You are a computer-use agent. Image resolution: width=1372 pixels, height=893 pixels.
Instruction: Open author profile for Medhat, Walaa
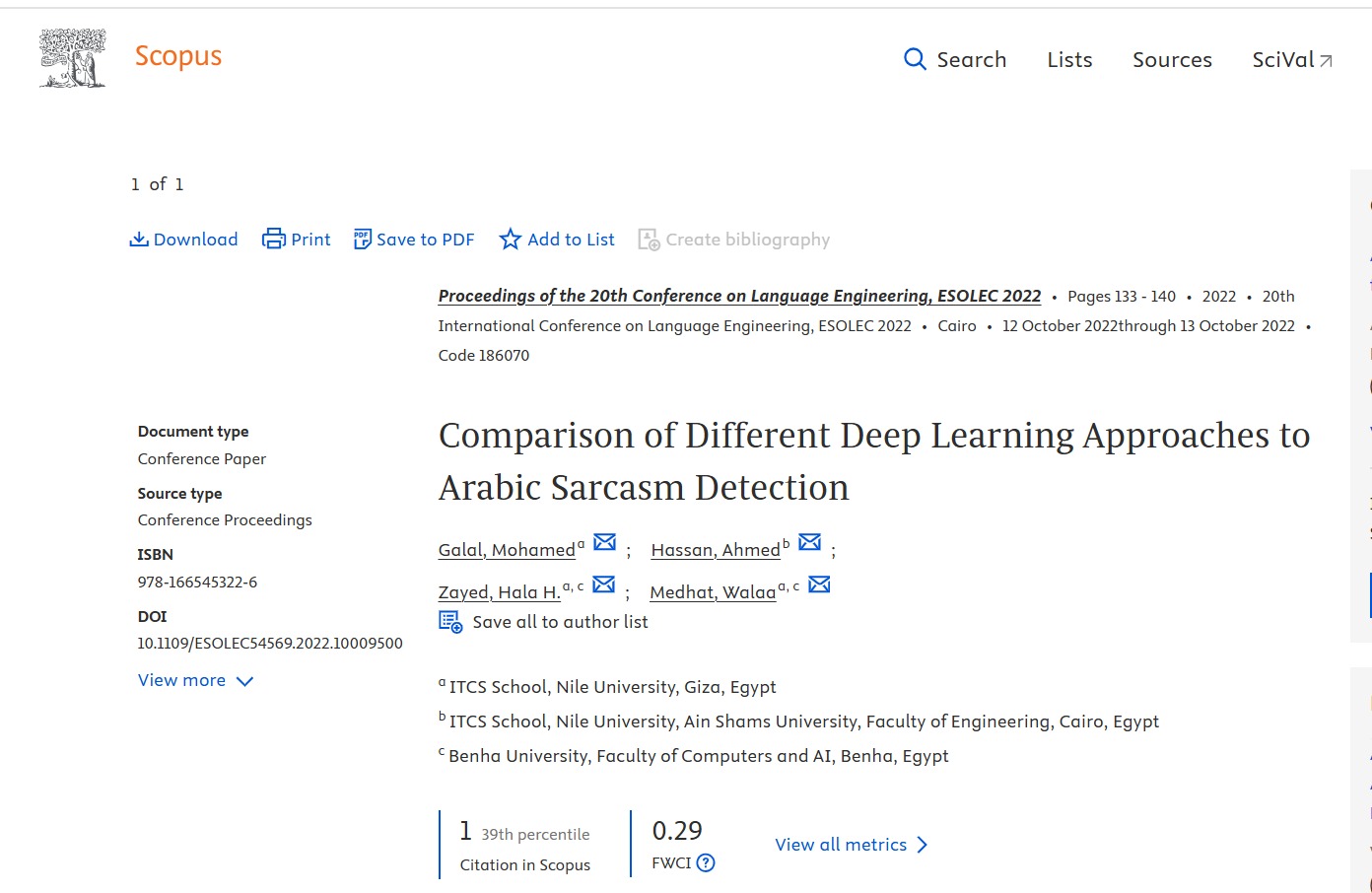713,592
